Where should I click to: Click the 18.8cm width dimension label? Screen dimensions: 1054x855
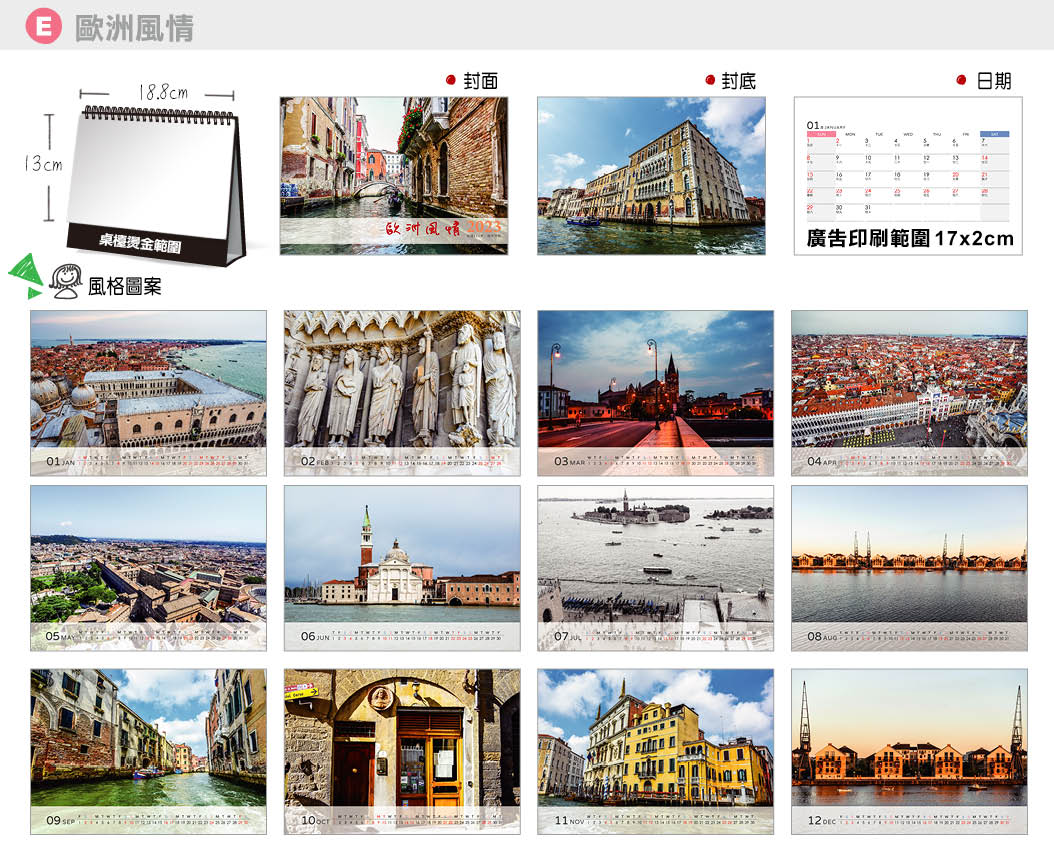click(x=163, y=92)
